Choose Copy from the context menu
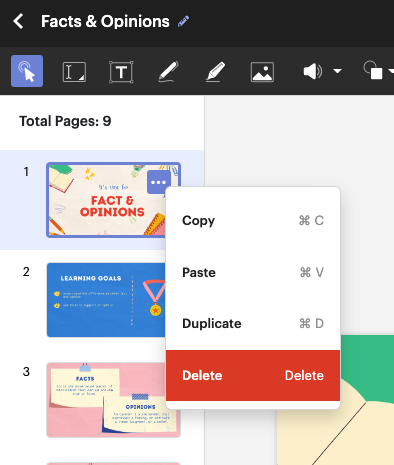Viewport: 394px width, 465px height. click(253, 220)
